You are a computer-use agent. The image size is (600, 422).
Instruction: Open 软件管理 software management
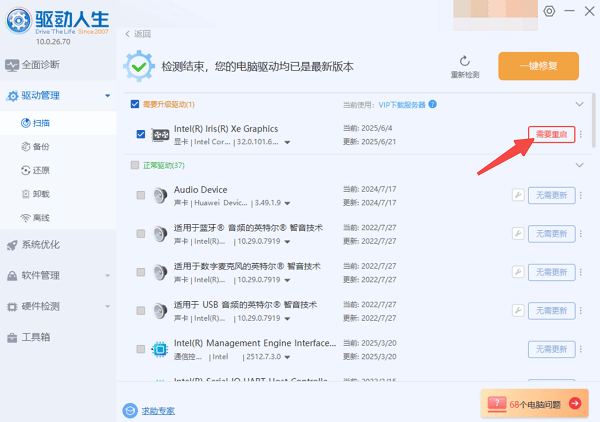pyautogui.click(x=33, y=275)
